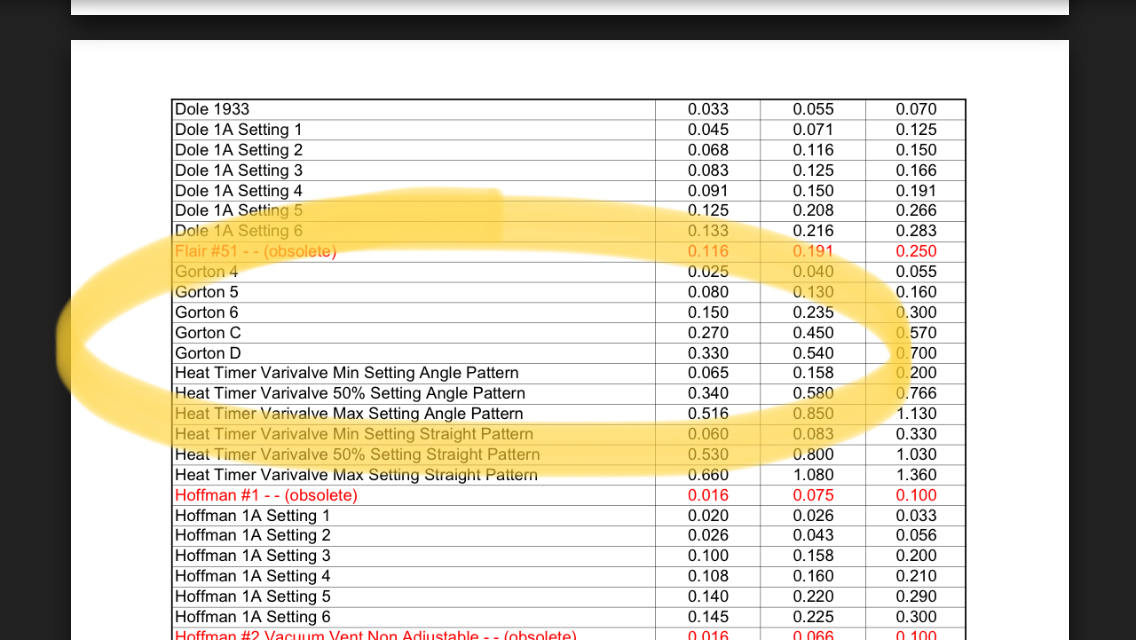The image size is (1136, 640).
Task: Click the 'Dole 1A Setting 5' label
Action: click(x=238, y=210)
